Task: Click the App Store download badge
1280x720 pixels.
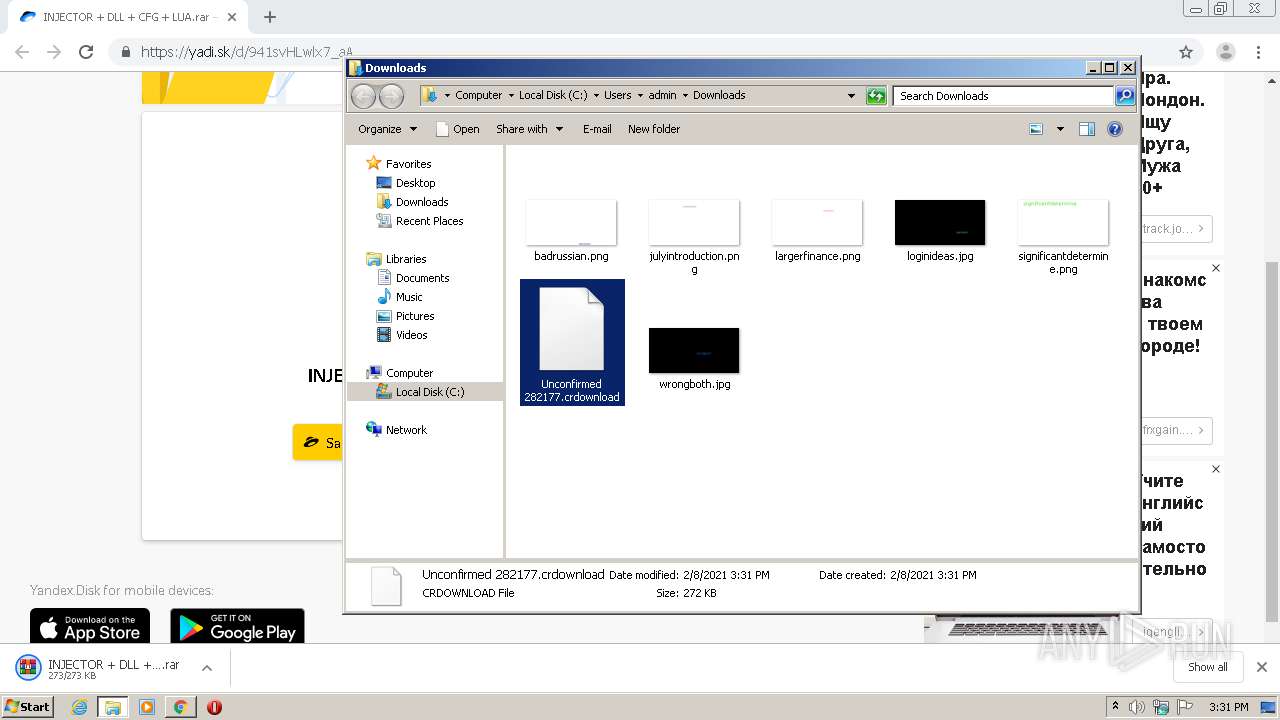Action: pyautogui.click(x=90, y=627)
